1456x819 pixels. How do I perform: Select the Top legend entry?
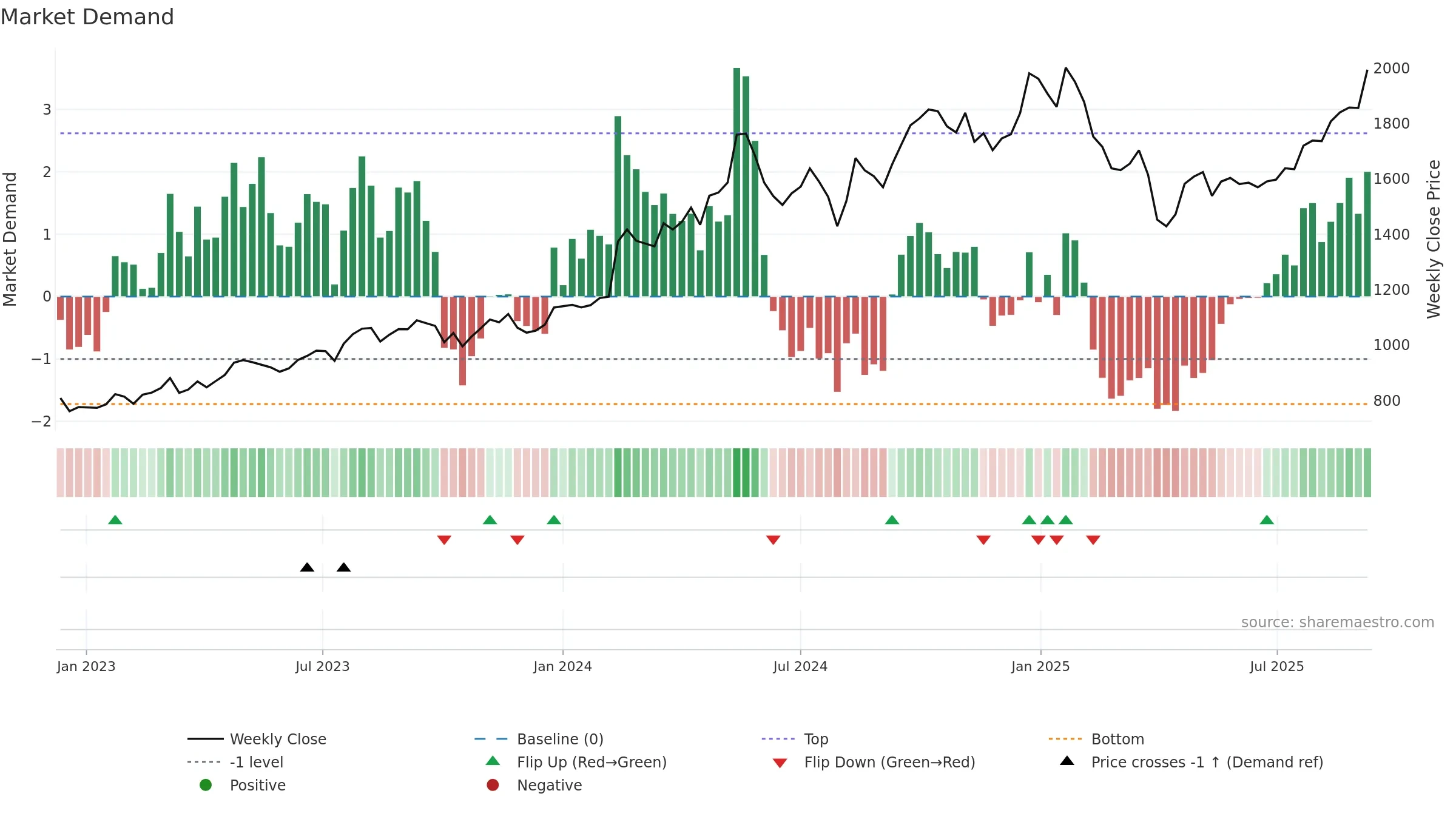795,739
